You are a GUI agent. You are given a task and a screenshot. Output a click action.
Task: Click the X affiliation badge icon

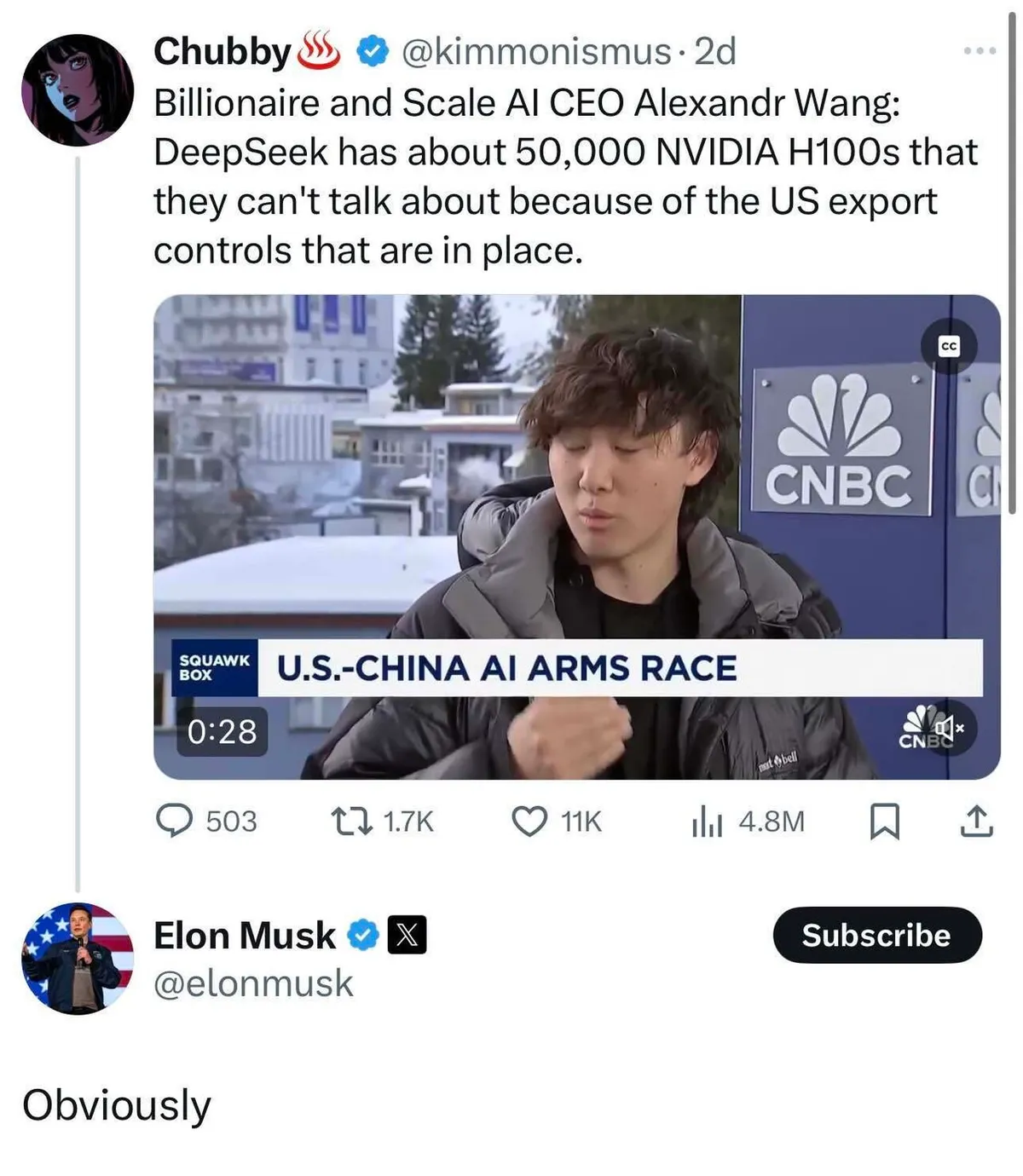[x=407, y=936]
